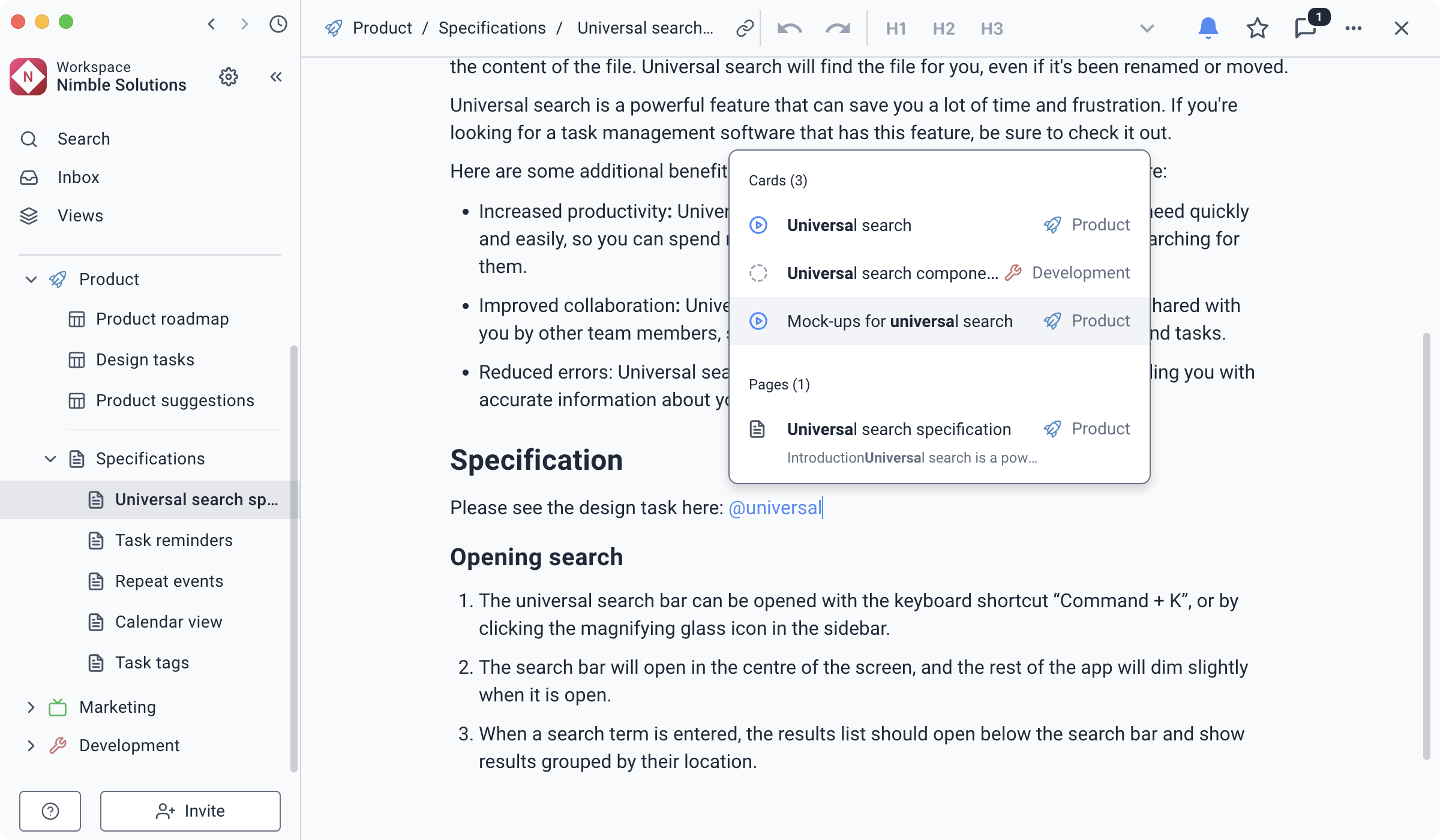This screenshot has width=1440, height=840.
Task: Open notifications with the bell icon
Action: click(1208, 28)
